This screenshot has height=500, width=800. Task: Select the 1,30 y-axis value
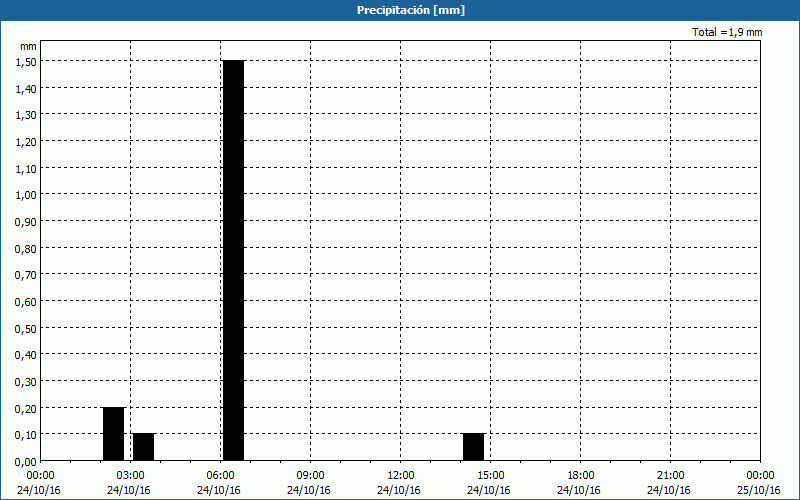tap(26, 115)
